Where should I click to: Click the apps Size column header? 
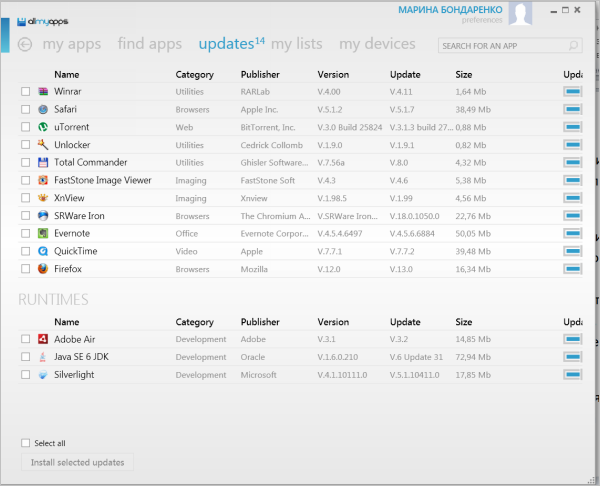463,75
